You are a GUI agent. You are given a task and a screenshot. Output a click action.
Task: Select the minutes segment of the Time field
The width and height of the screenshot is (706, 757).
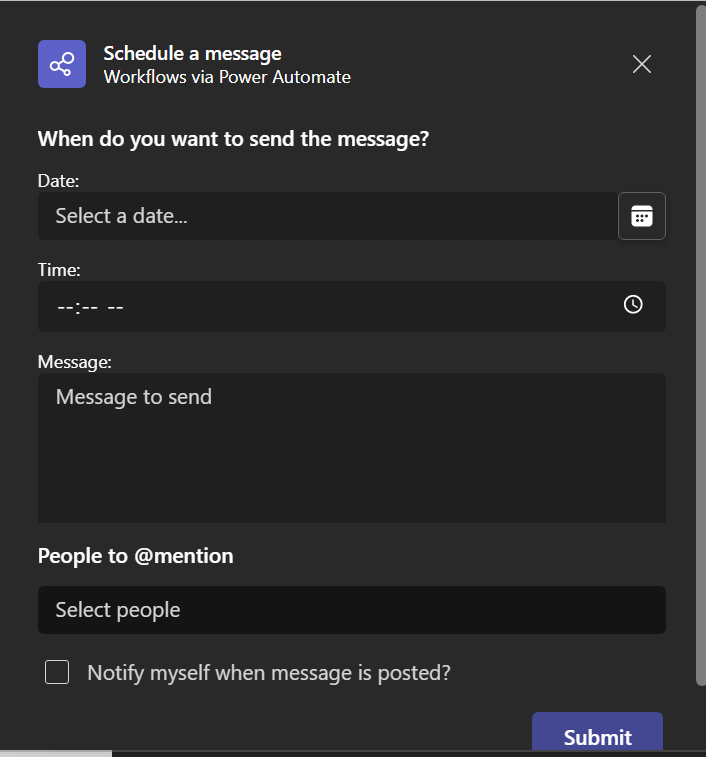coord(89,306)
